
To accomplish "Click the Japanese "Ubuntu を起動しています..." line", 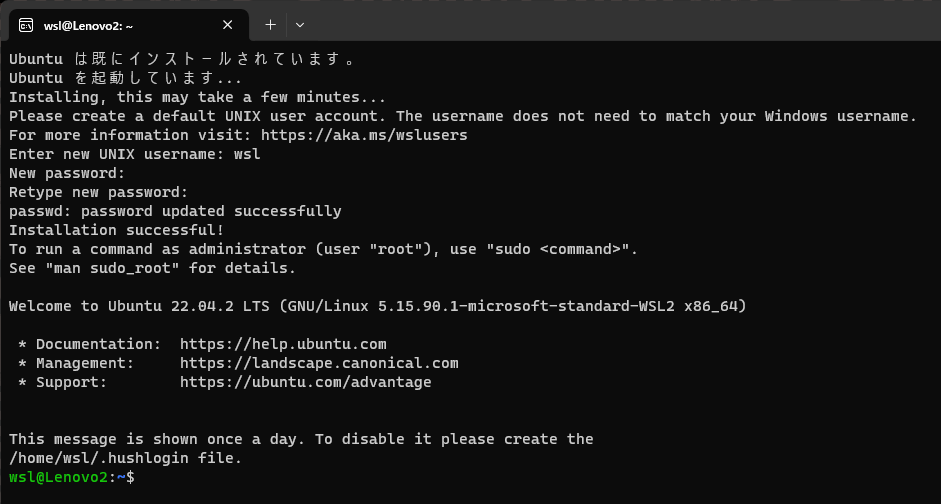I will (x=125, y=79).
